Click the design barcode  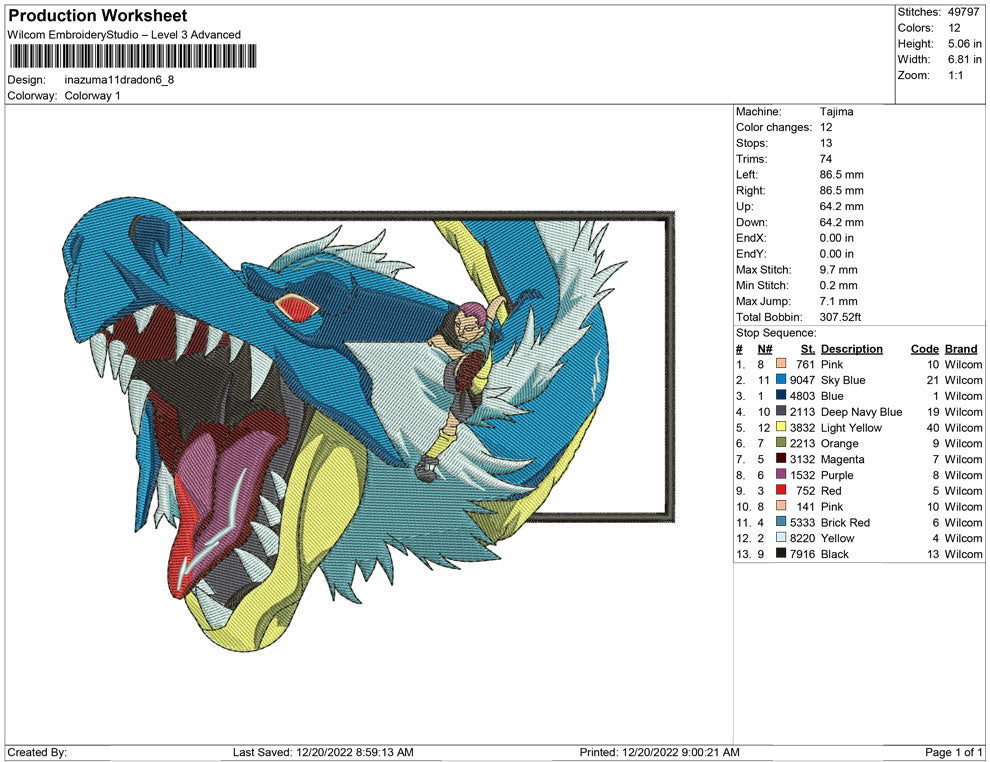[131, 58]
